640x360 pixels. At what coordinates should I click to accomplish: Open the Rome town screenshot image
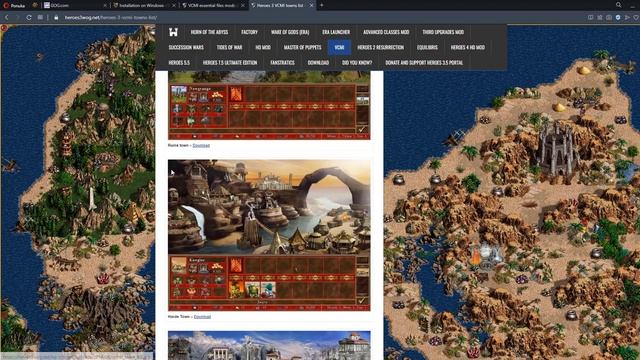269,105
